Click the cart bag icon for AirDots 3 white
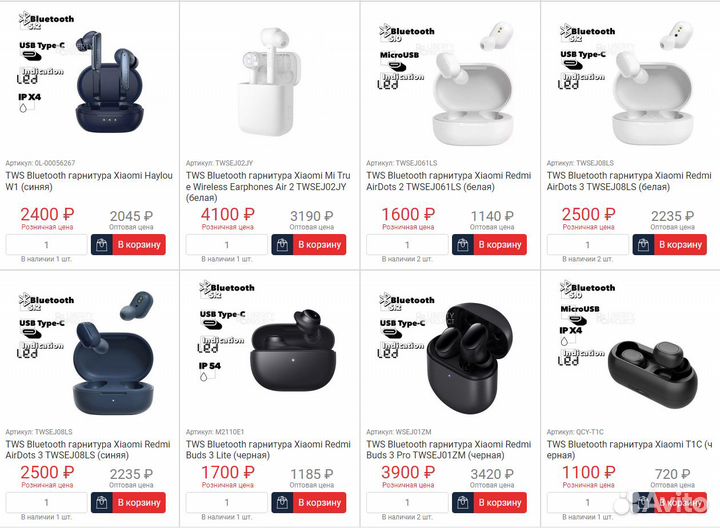This screenshot has height=528, width=720. pyautogui.click(x=643, y=245)
